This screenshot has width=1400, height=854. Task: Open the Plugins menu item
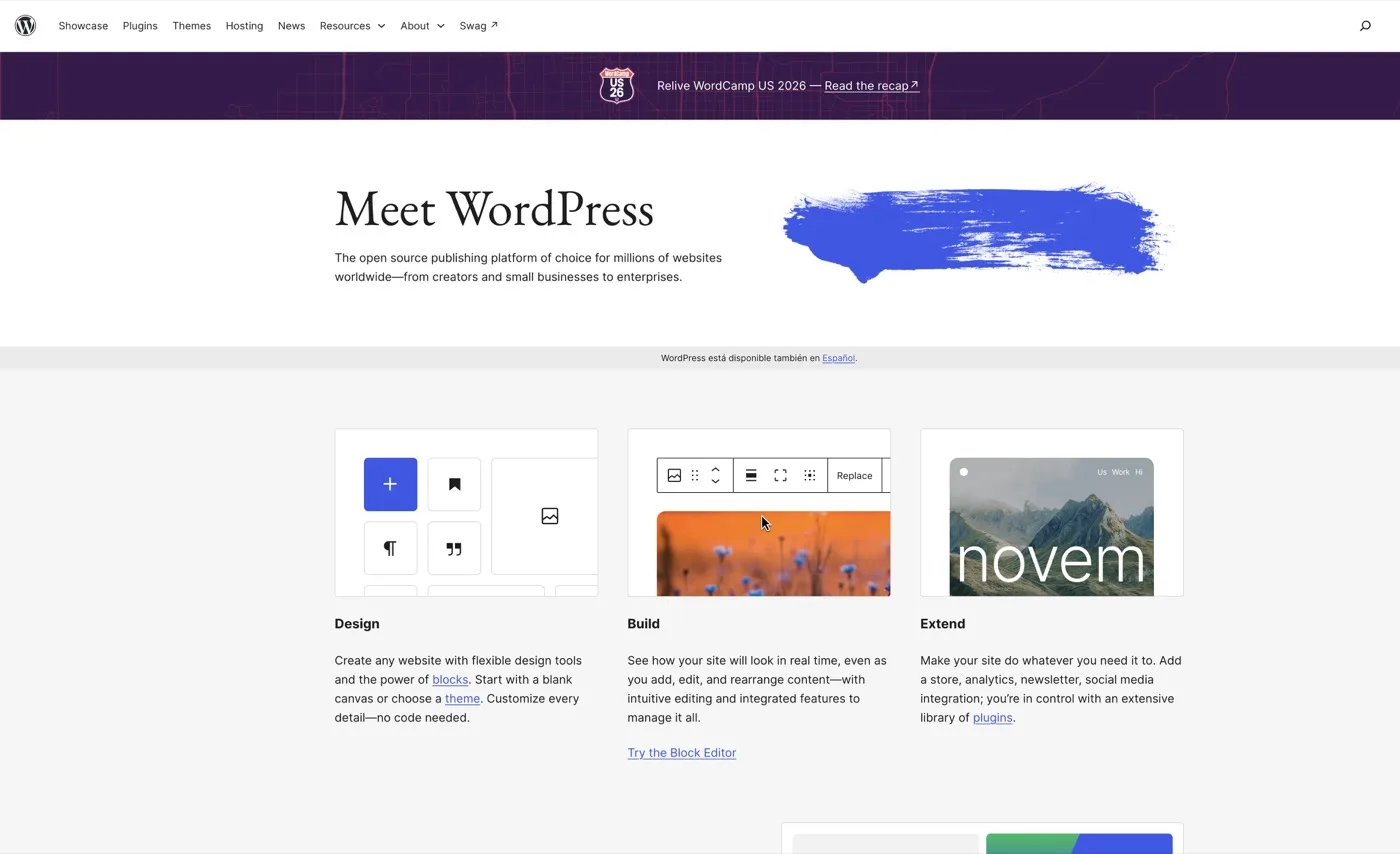tap(140, 26)
